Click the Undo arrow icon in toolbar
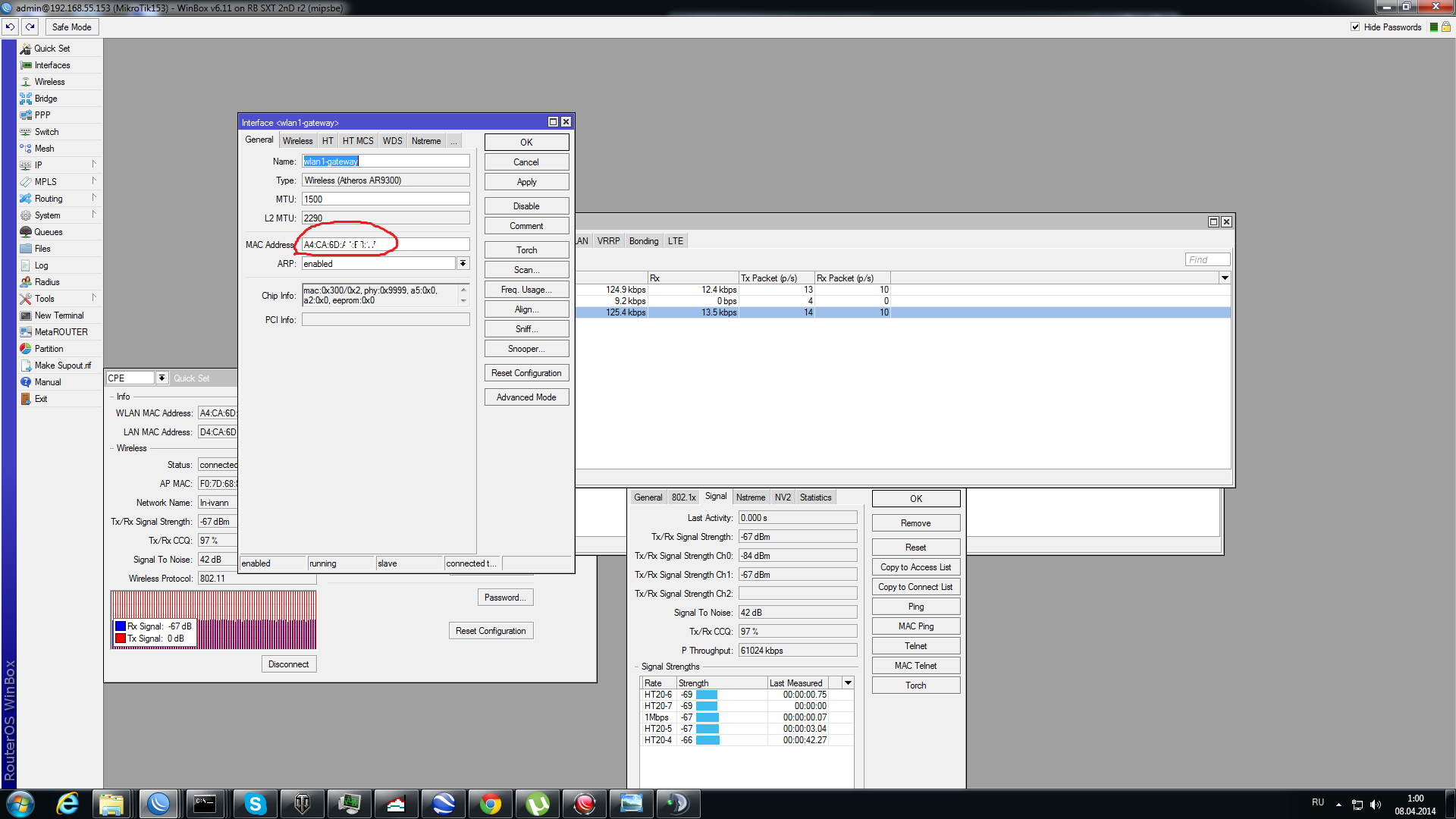Image resolution: width=1456 pixels, height=819 pixels. [x=10, y=27]
